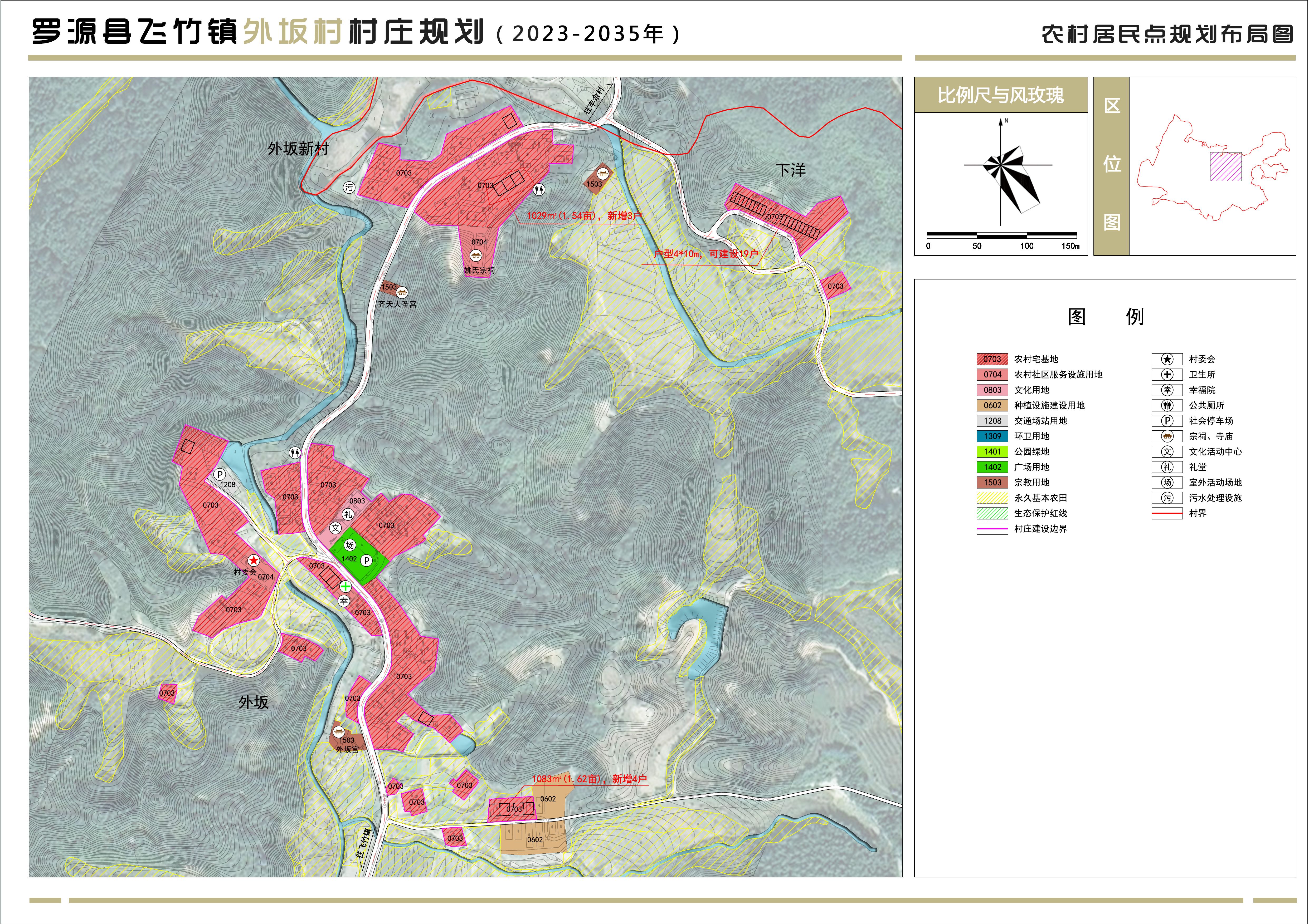Viewport: 1309px width, 924px height.
Task: Click the hatched square in the location map
Action: (1226, 167)
